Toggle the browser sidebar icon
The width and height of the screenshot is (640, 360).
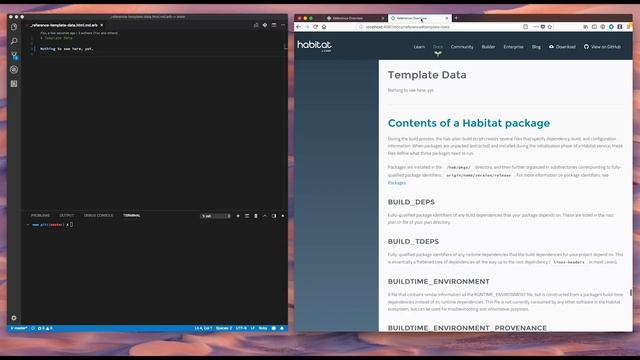(594, 27)
